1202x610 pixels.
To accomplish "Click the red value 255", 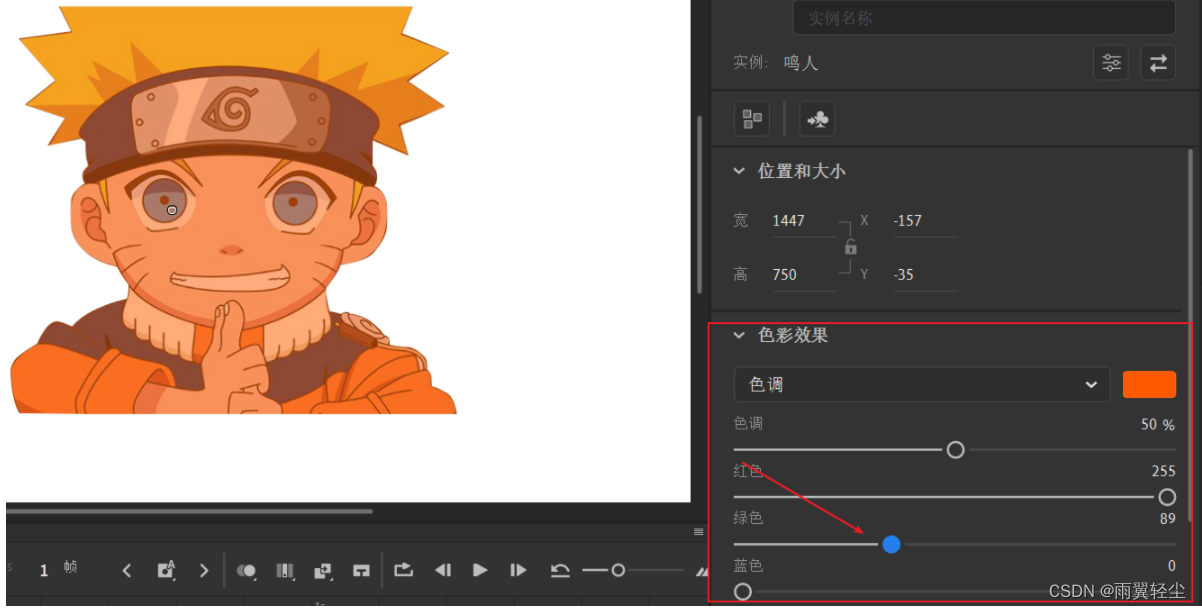I will pyautogui.click(x=1163, y=471).
